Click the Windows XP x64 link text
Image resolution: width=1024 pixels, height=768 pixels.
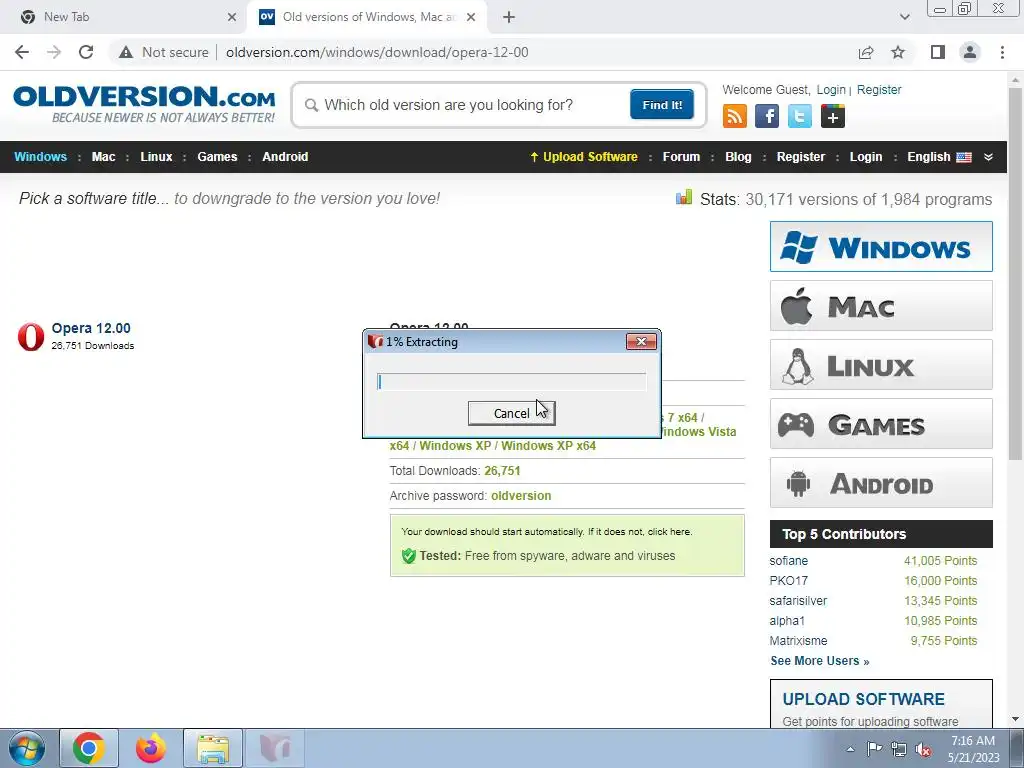pos(549,446)
